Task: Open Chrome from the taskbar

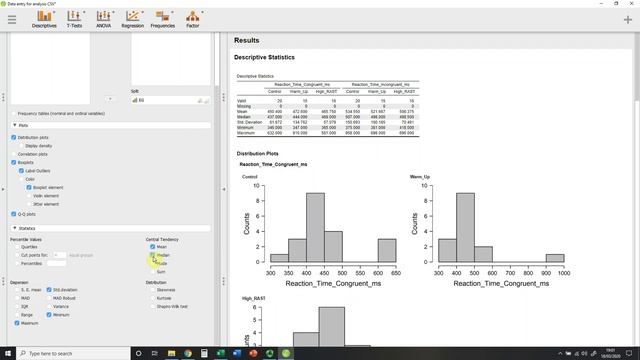Action: (188, 353)
